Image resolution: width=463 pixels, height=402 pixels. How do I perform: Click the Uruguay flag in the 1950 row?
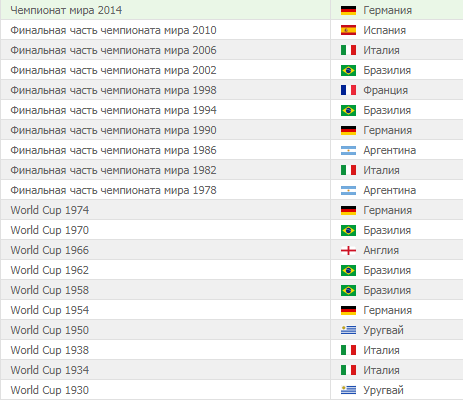pos(348,330)
